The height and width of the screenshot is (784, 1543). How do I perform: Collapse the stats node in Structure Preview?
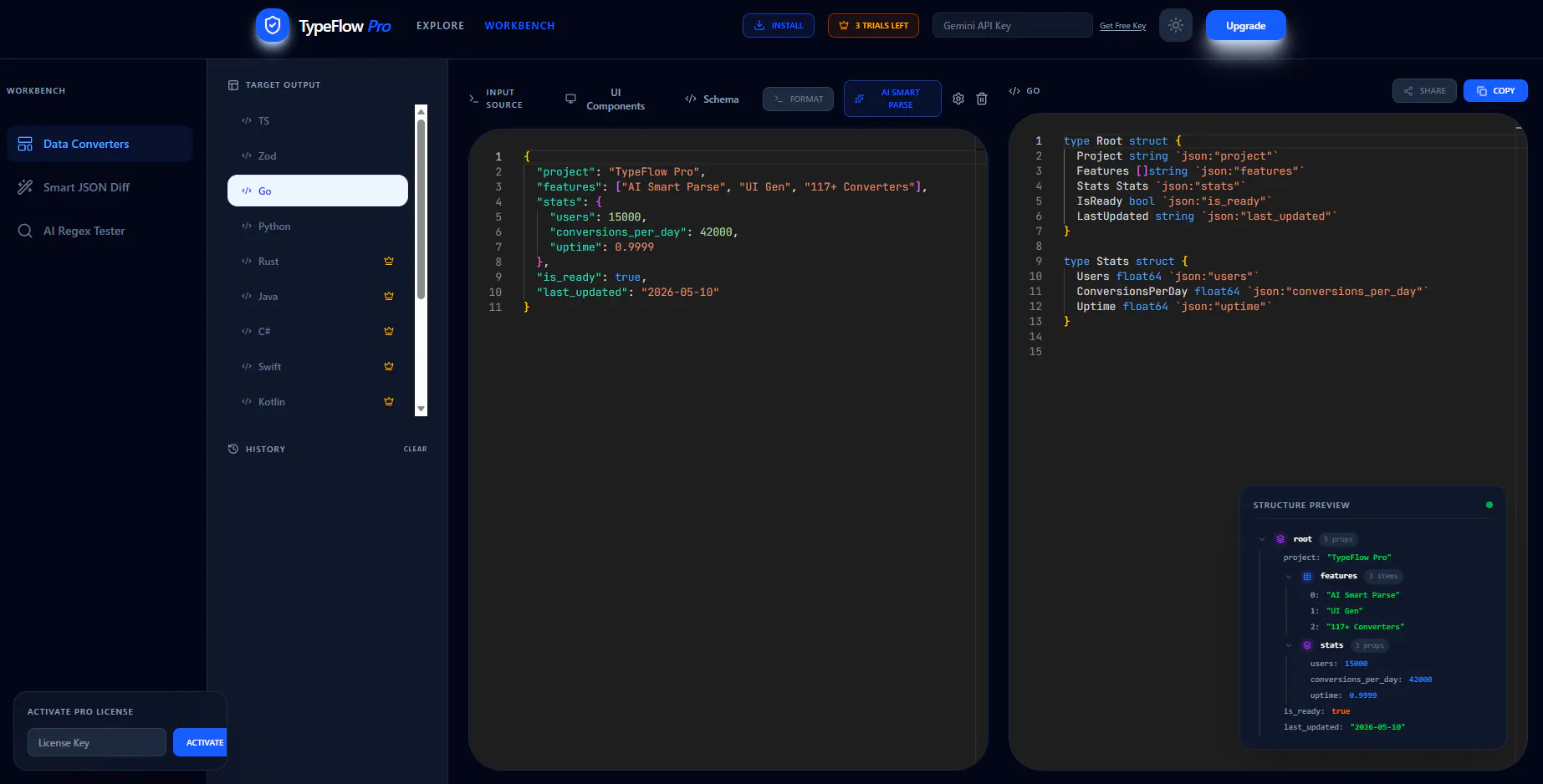[1289, 645]
